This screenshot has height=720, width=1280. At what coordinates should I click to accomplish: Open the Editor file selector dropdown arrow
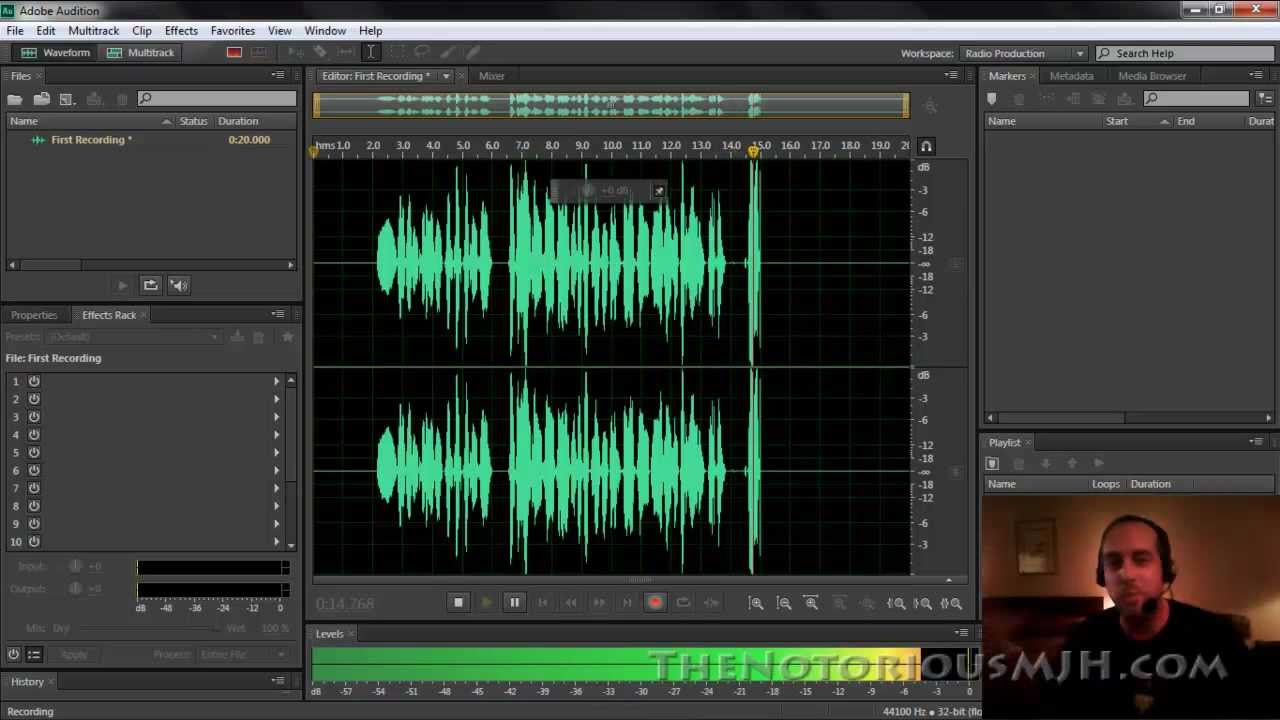(x=446, y=76)
